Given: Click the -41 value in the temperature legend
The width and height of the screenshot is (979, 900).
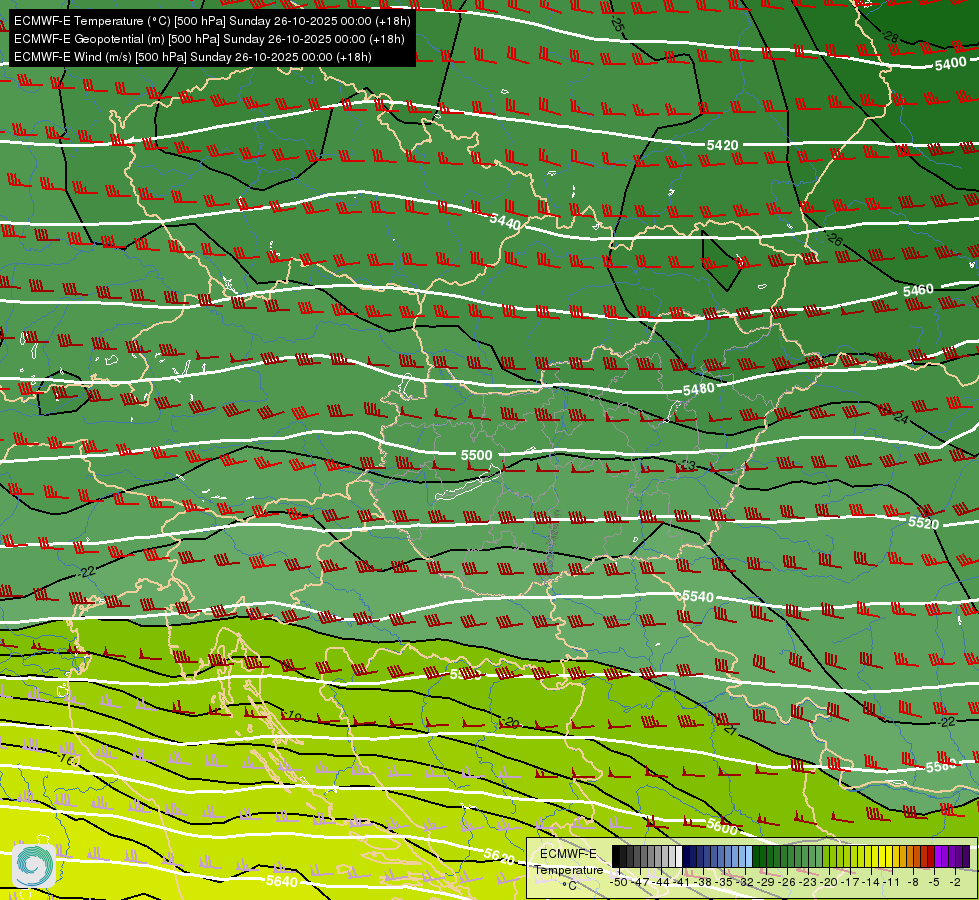Looking at the screenshot, I should point(681,883).
